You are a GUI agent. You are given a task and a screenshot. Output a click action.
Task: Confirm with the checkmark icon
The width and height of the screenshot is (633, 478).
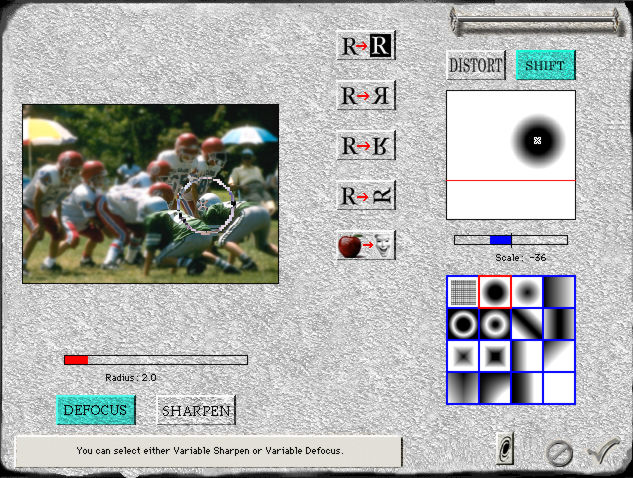602,451
